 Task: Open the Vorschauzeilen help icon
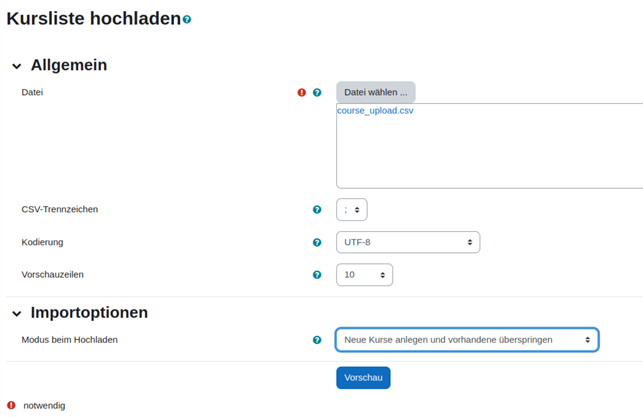(x=317, y=275)
